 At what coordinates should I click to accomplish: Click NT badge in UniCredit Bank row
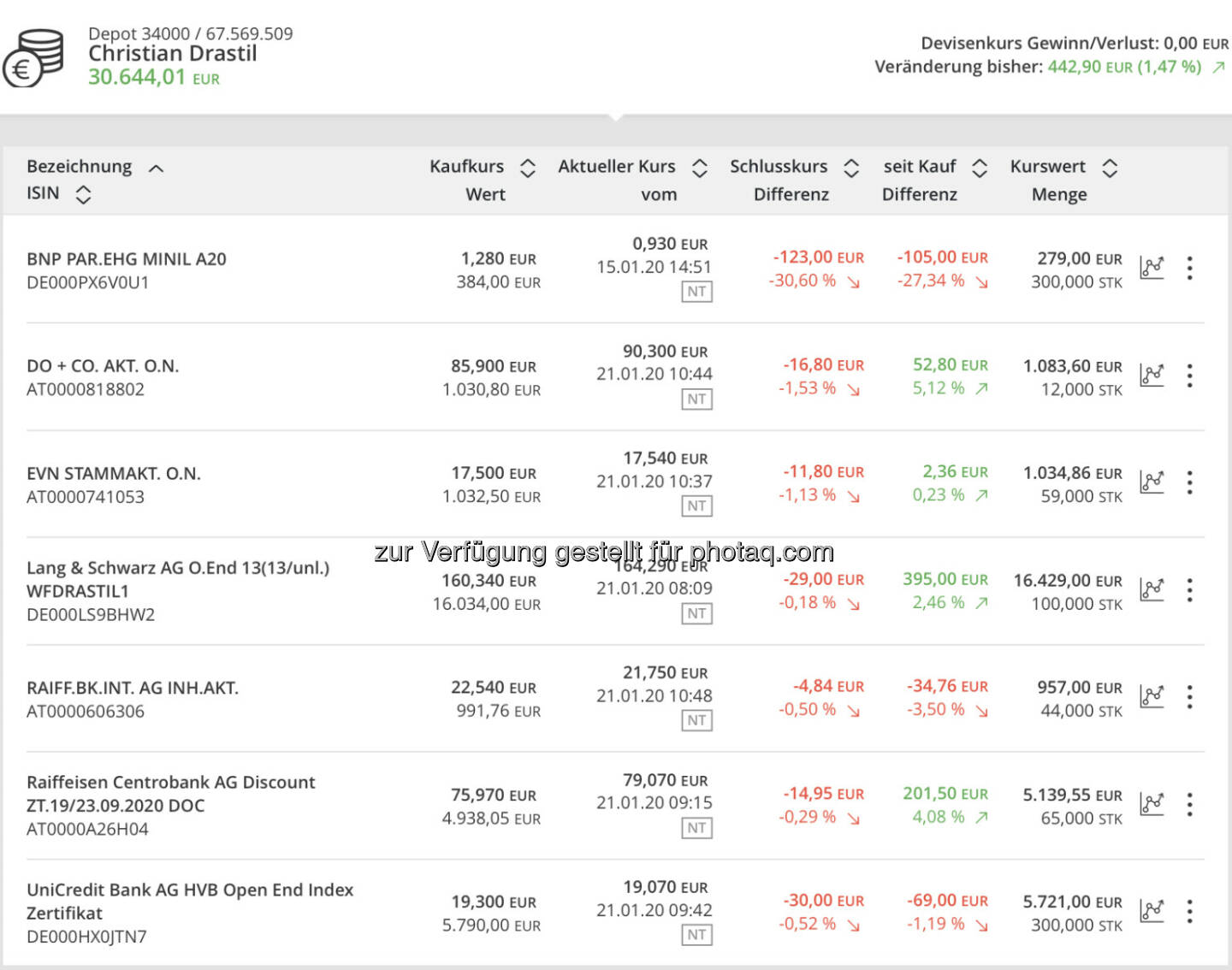(x=696, y=935)
